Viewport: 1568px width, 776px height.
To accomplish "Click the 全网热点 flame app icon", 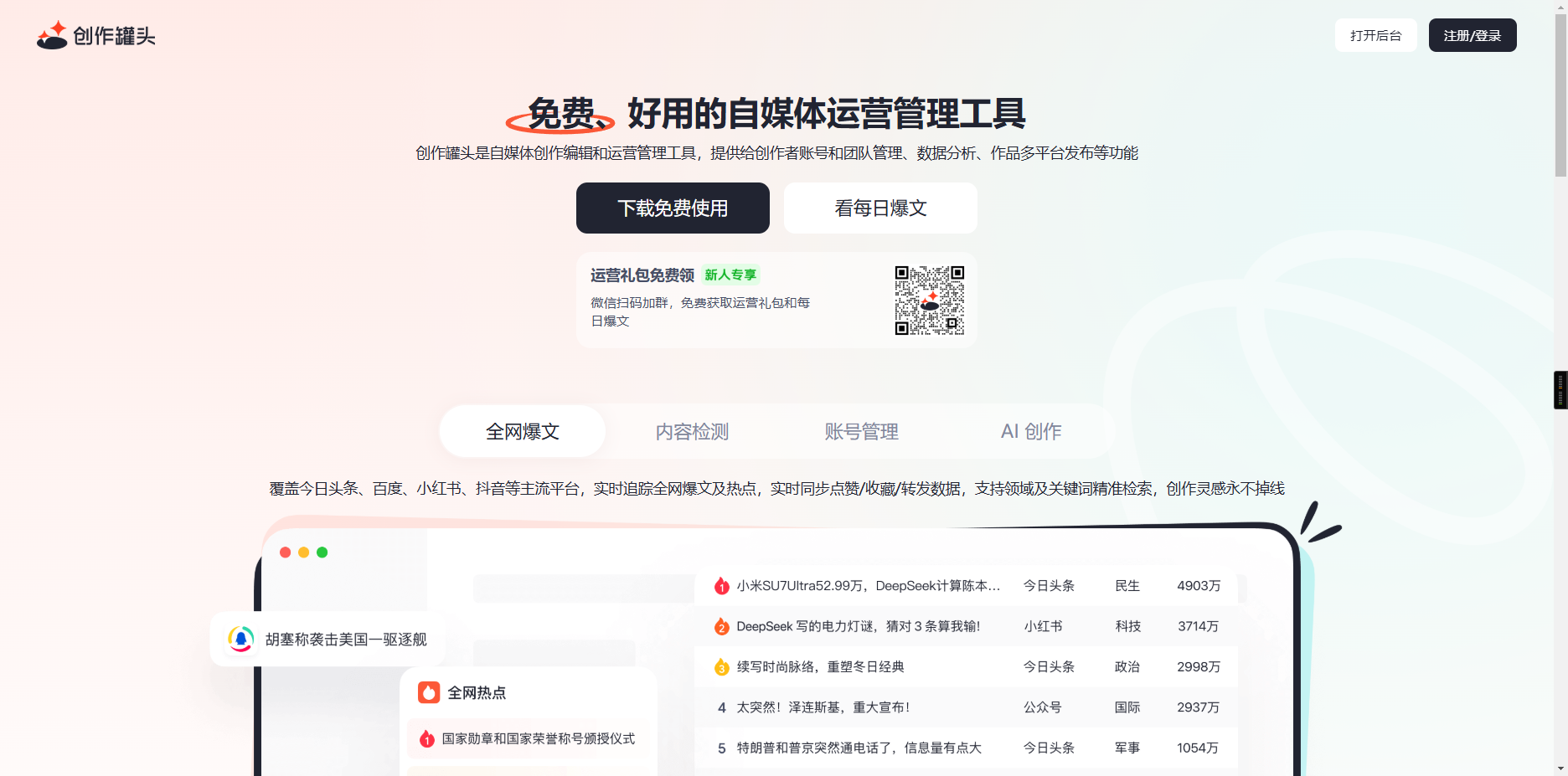I will tap(429, 692).
